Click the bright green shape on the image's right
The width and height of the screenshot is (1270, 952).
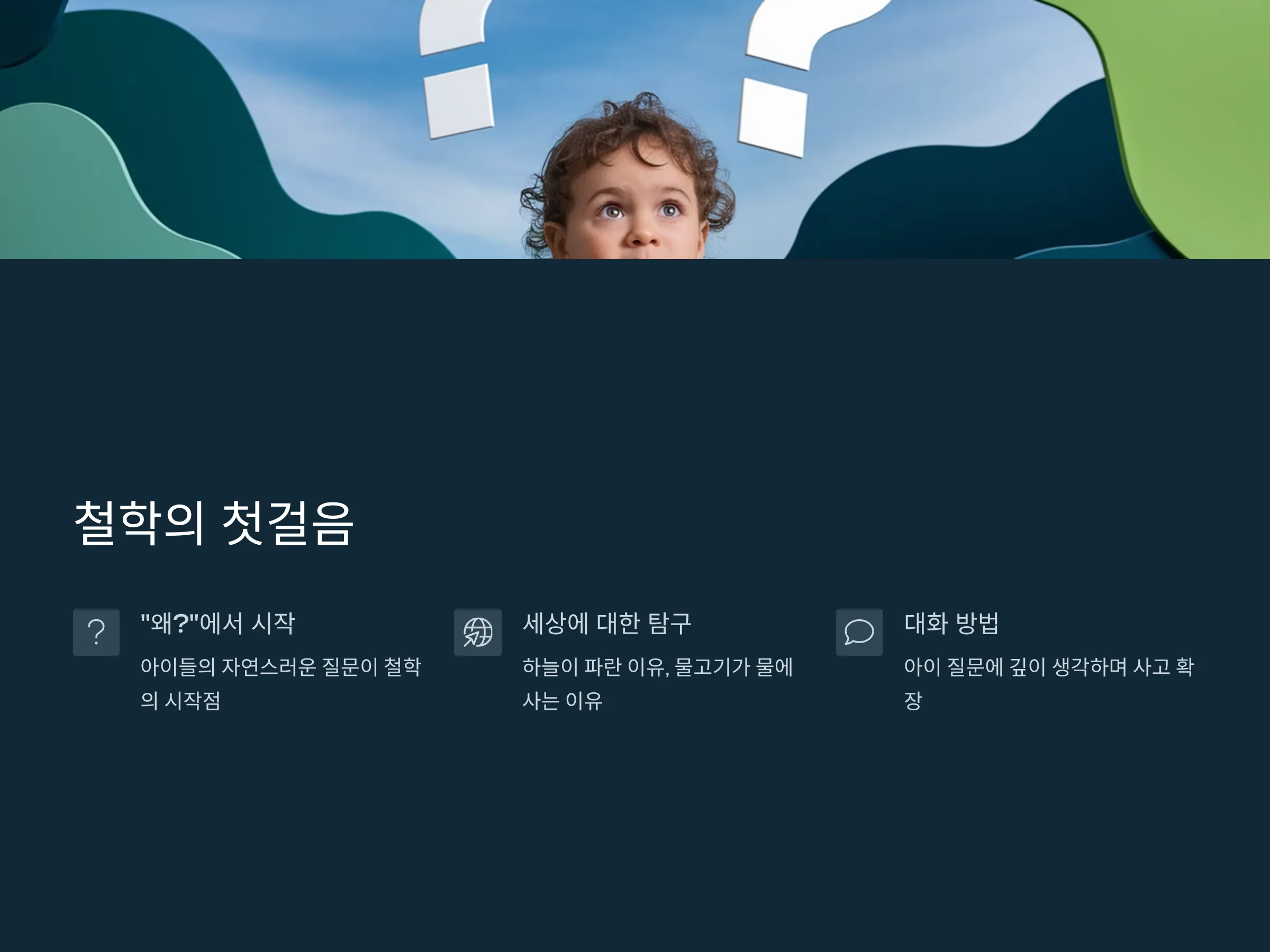pyautogui.click(x=1194, y=115)
